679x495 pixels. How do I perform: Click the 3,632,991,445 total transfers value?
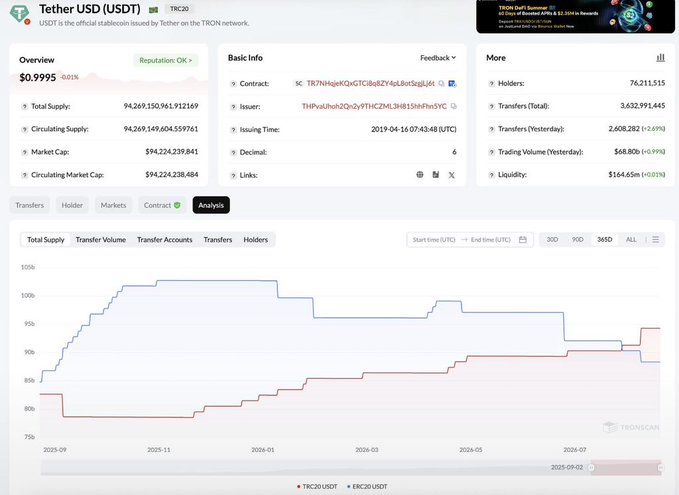click(x=643, y=106)
